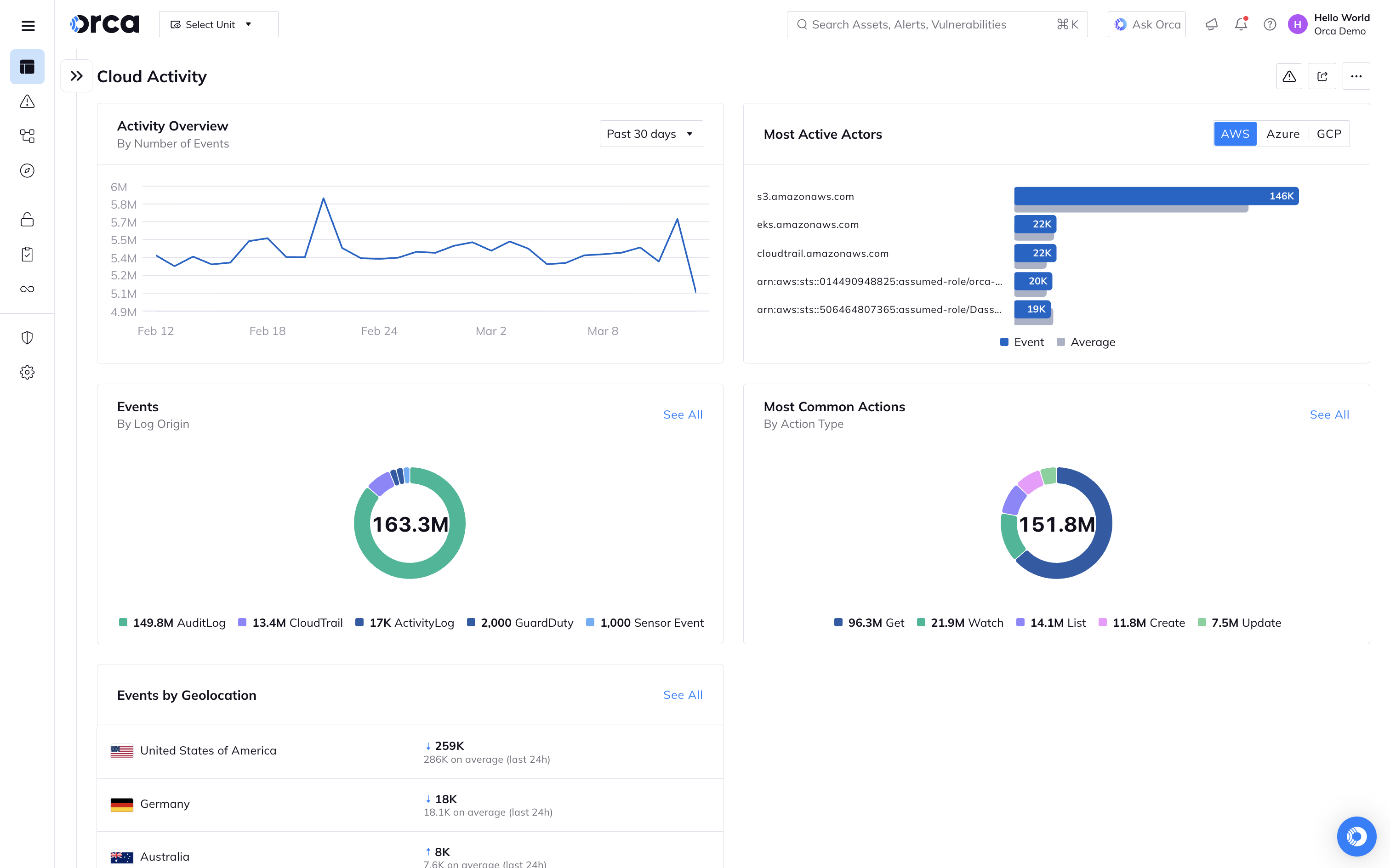Screen dimensions: 1390x868
Task: Switch actors view to GCP tab
Action: coord(1328,134)
